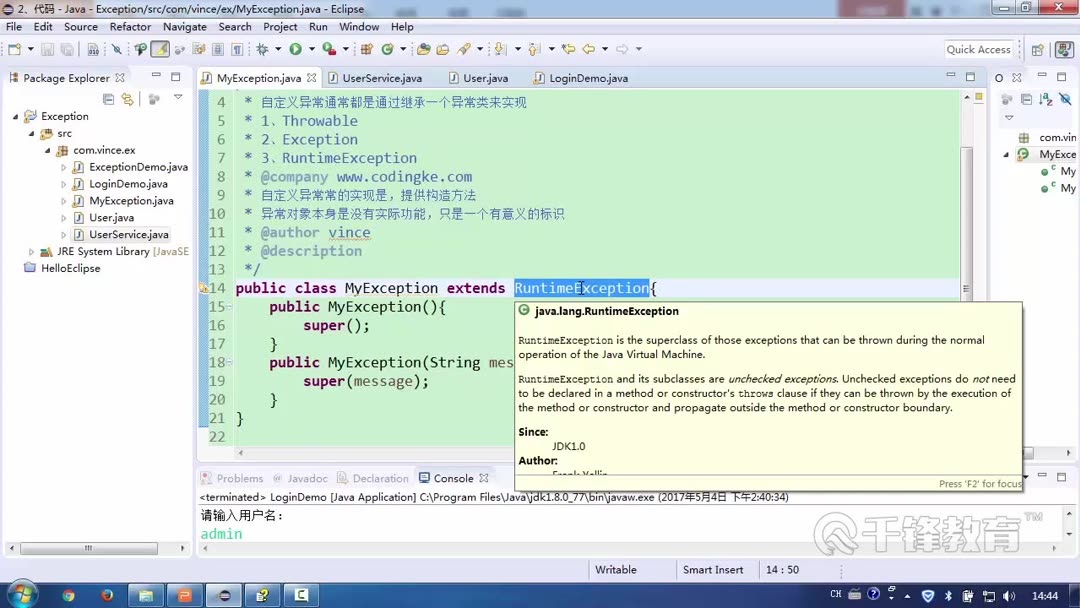Select the Java perspective icon at top right
The width and height of the screenshot is (1080, 608).
tap(1064, 49)
